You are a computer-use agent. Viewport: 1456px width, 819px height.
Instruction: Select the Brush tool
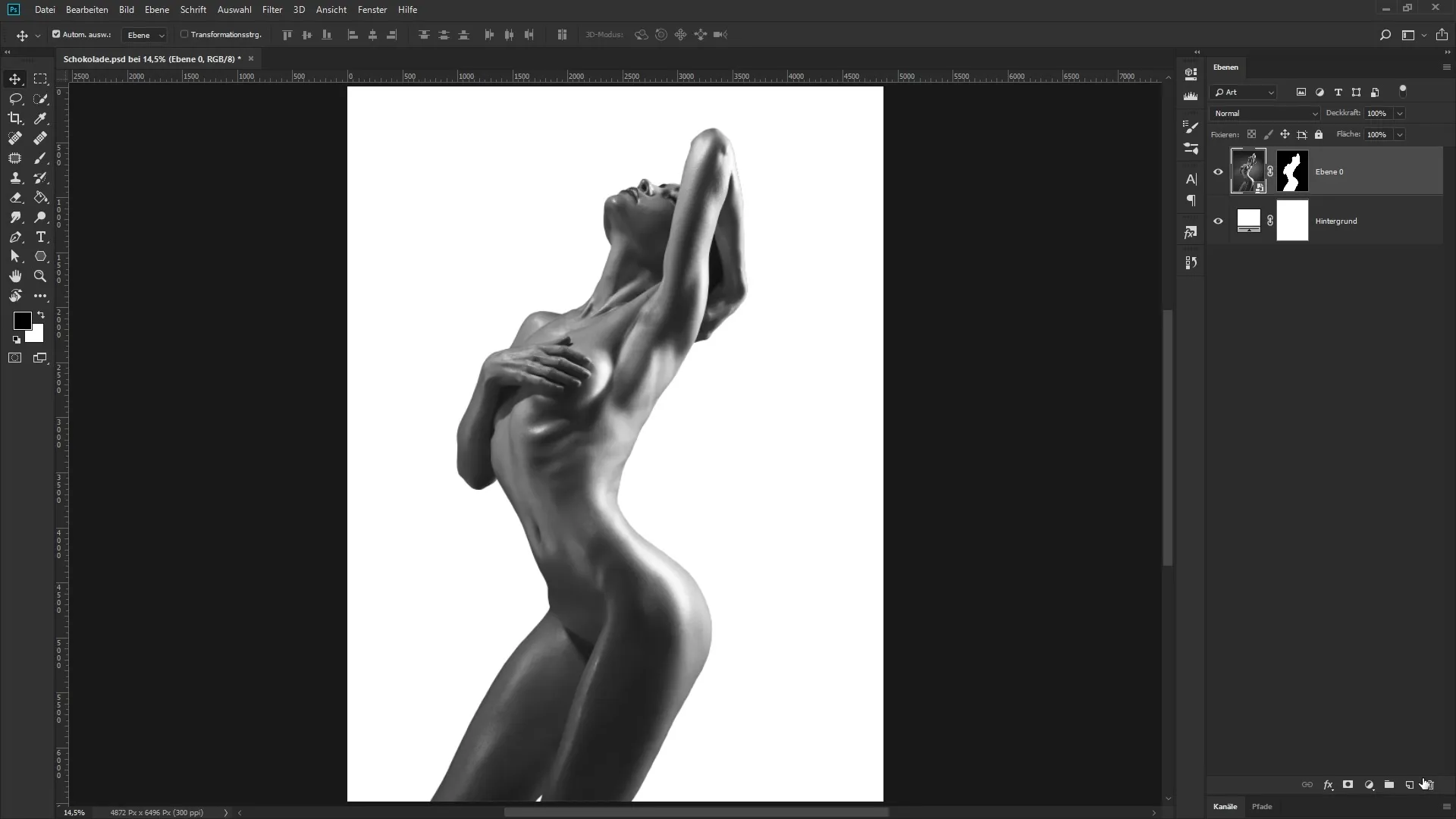point(40,158)
